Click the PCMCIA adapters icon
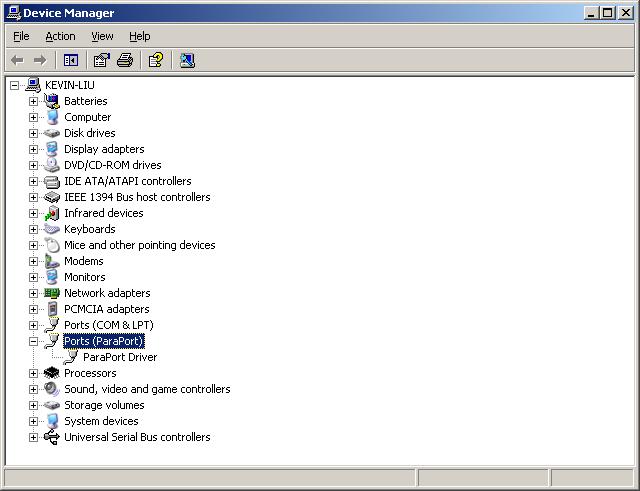 pyautogui.click(x=52, y=309)
